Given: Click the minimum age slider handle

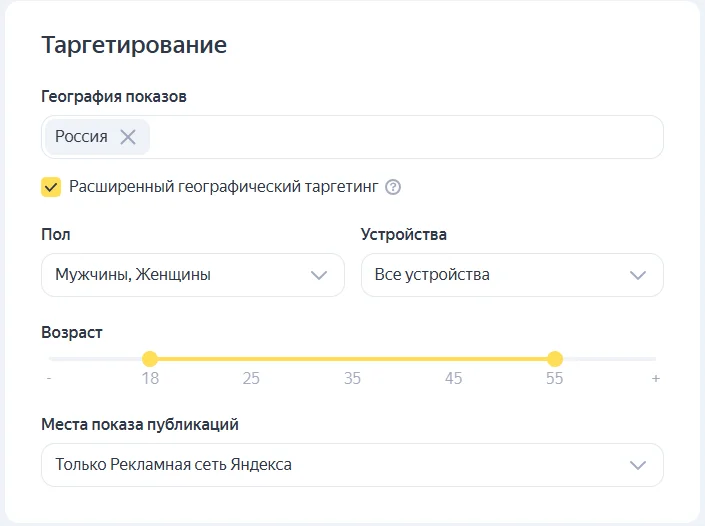Looking at the screenshot, I should 150,359.
